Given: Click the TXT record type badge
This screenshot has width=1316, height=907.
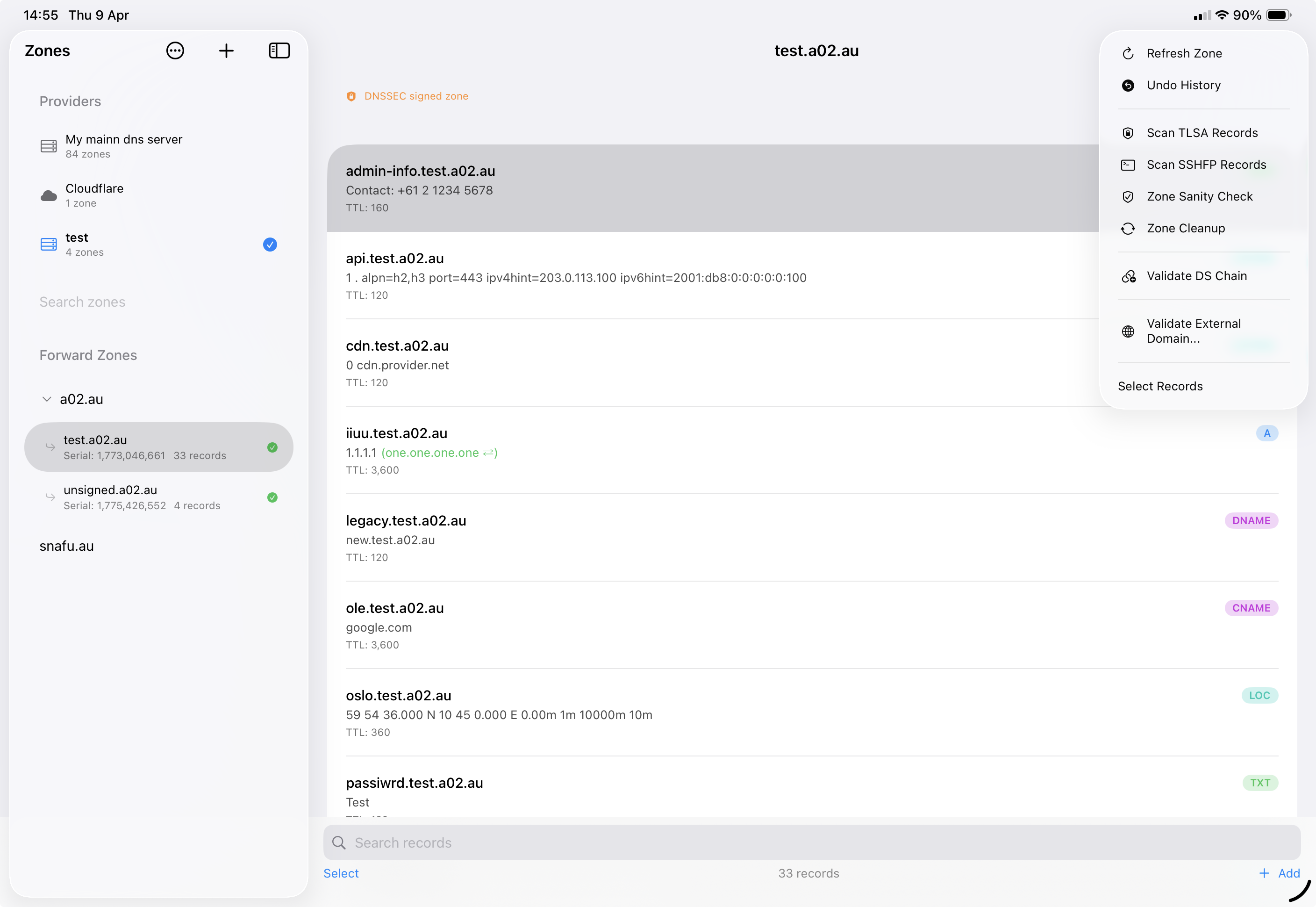Looking at the screenshot, I should tap(1260, 783).
